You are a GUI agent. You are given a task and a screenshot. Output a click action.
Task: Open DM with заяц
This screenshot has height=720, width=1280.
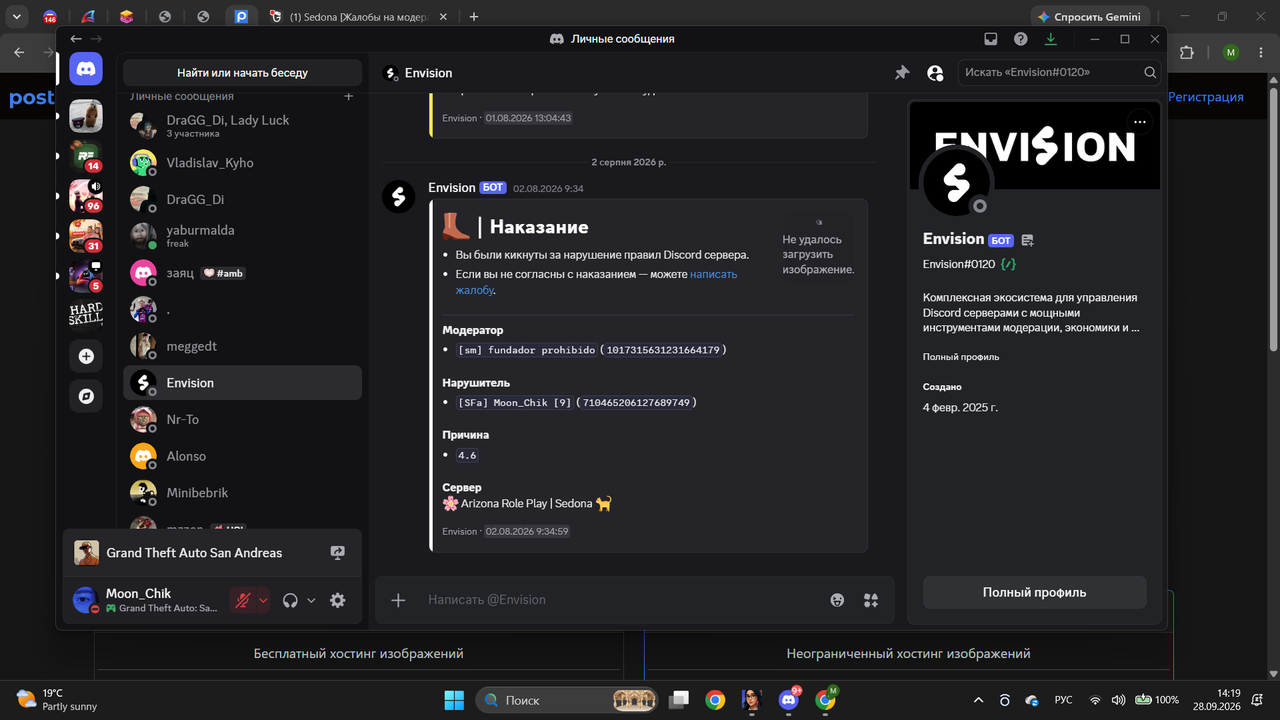point(242,272)
